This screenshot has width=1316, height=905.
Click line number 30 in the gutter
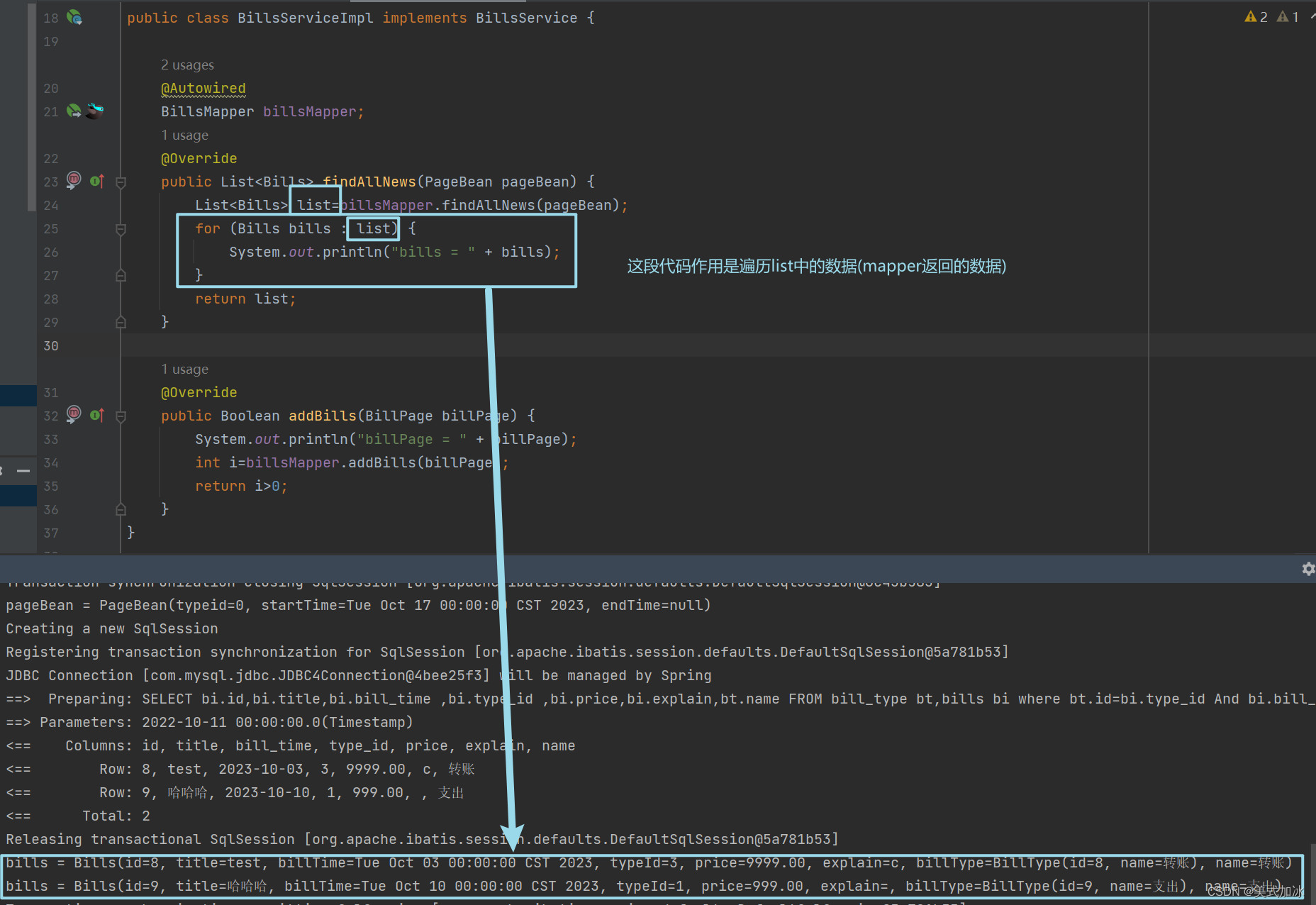coord(50,345)
